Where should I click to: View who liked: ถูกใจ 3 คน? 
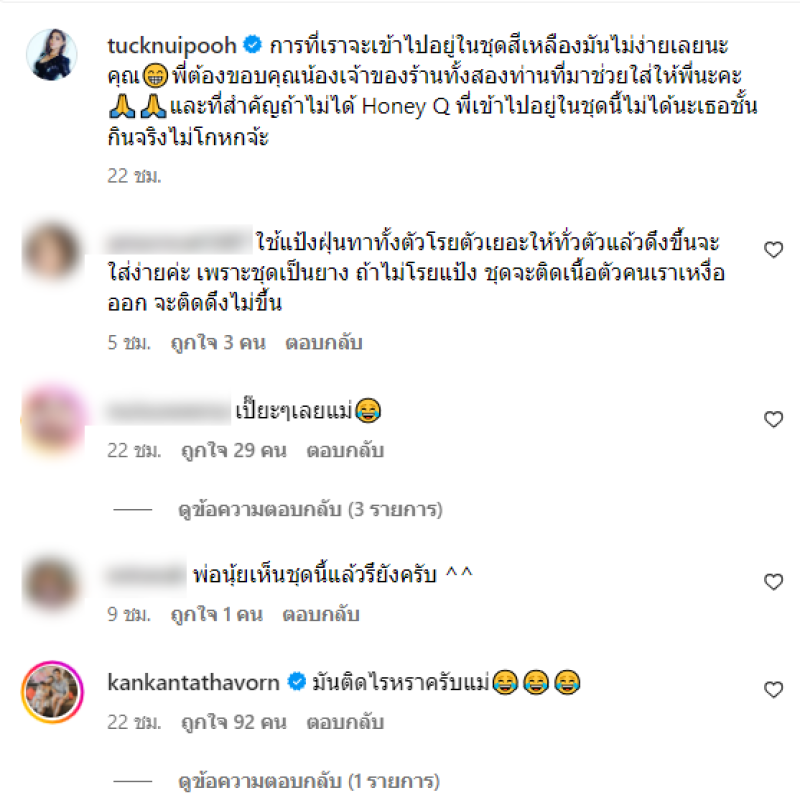[218, 342]
